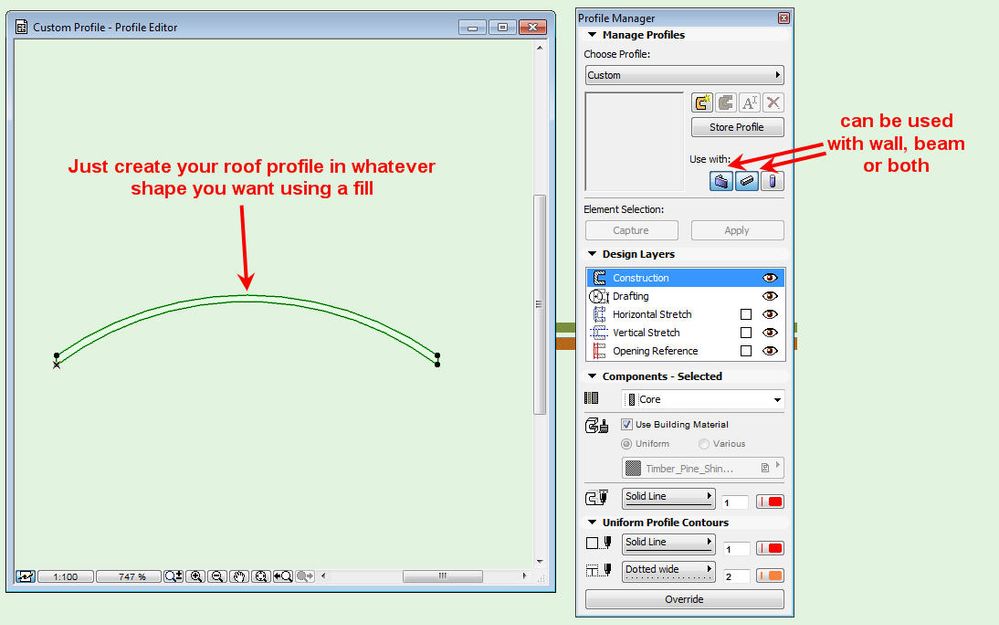This screenshot has width=999, height=625.
Task: Click the component contour line pen icon
Action: point(597,498)
